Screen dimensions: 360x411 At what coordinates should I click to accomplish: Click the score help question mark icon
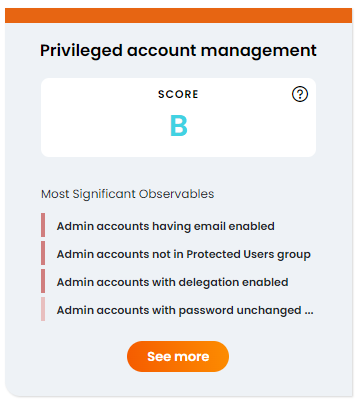(x=300, y=94)
